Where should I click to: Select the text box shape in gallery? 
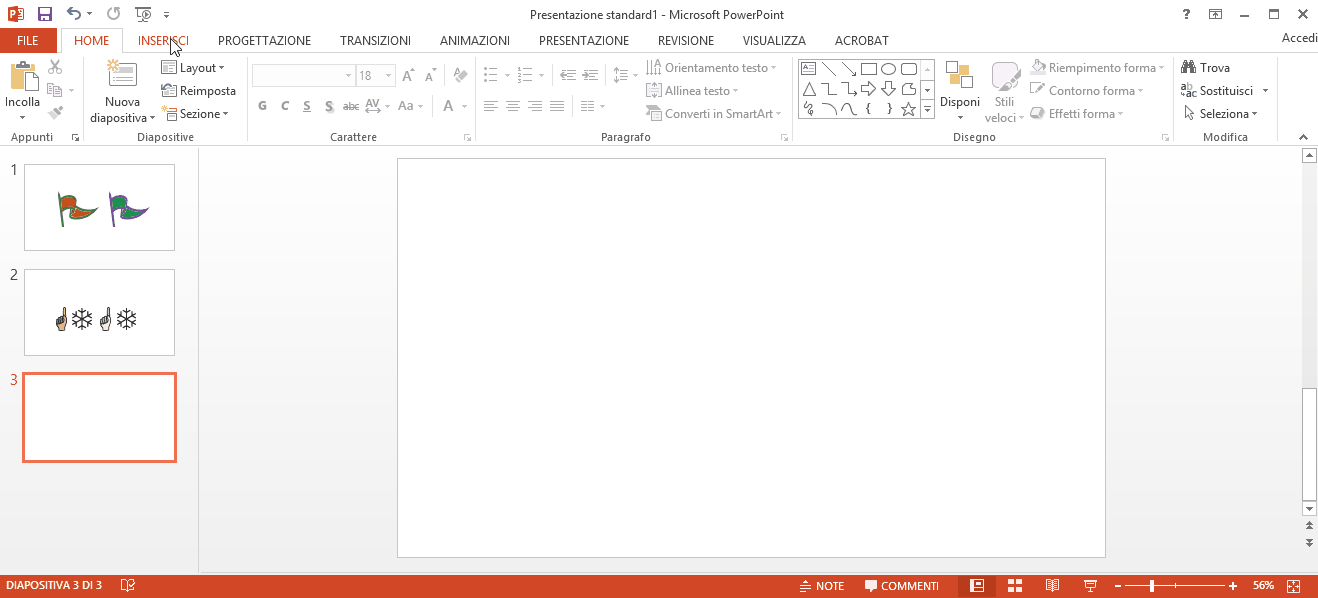click(x=808, y=69)
